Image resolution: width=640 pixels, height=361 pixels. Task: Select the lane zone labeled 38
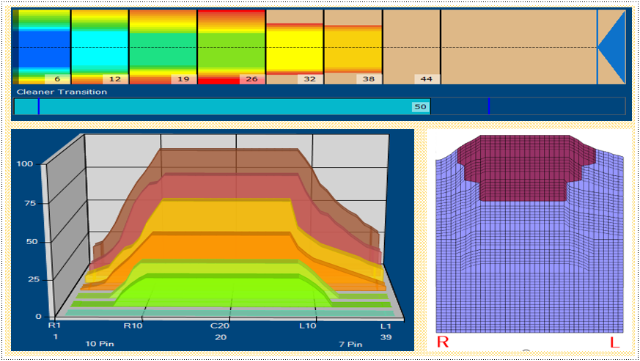click(353, 47)
